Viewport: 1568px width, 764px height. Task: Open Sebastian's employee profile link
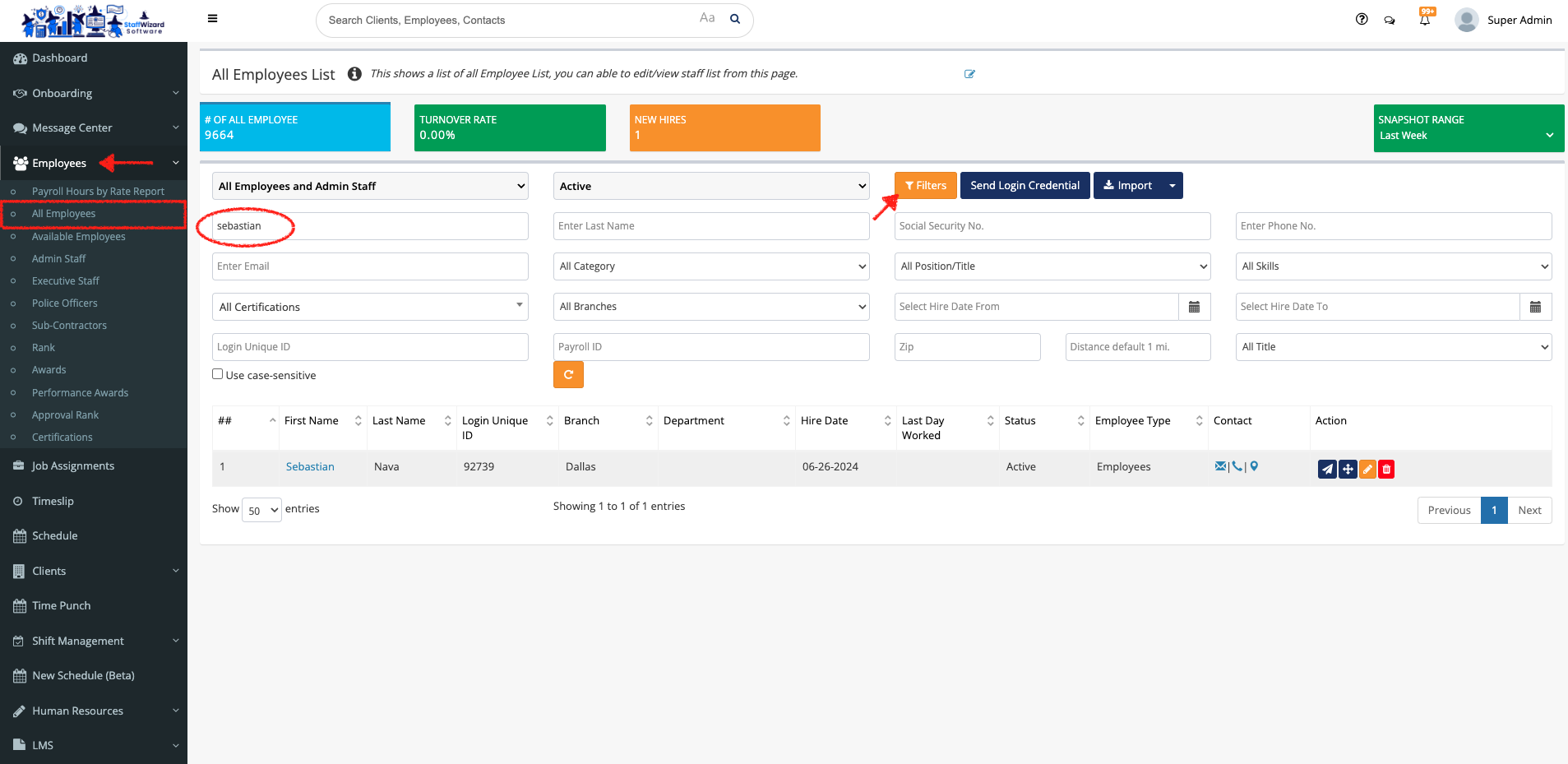[310, 467]
